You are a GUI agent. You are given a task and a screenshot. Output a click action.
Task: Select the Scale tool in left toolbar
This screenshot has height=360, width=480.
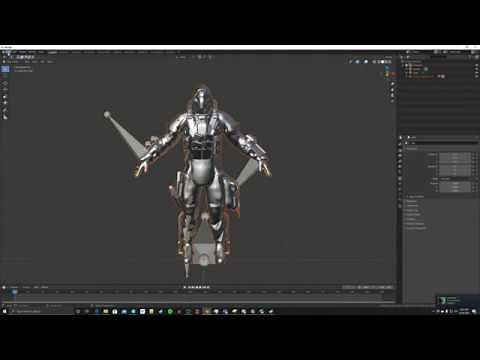pos(5,97)
